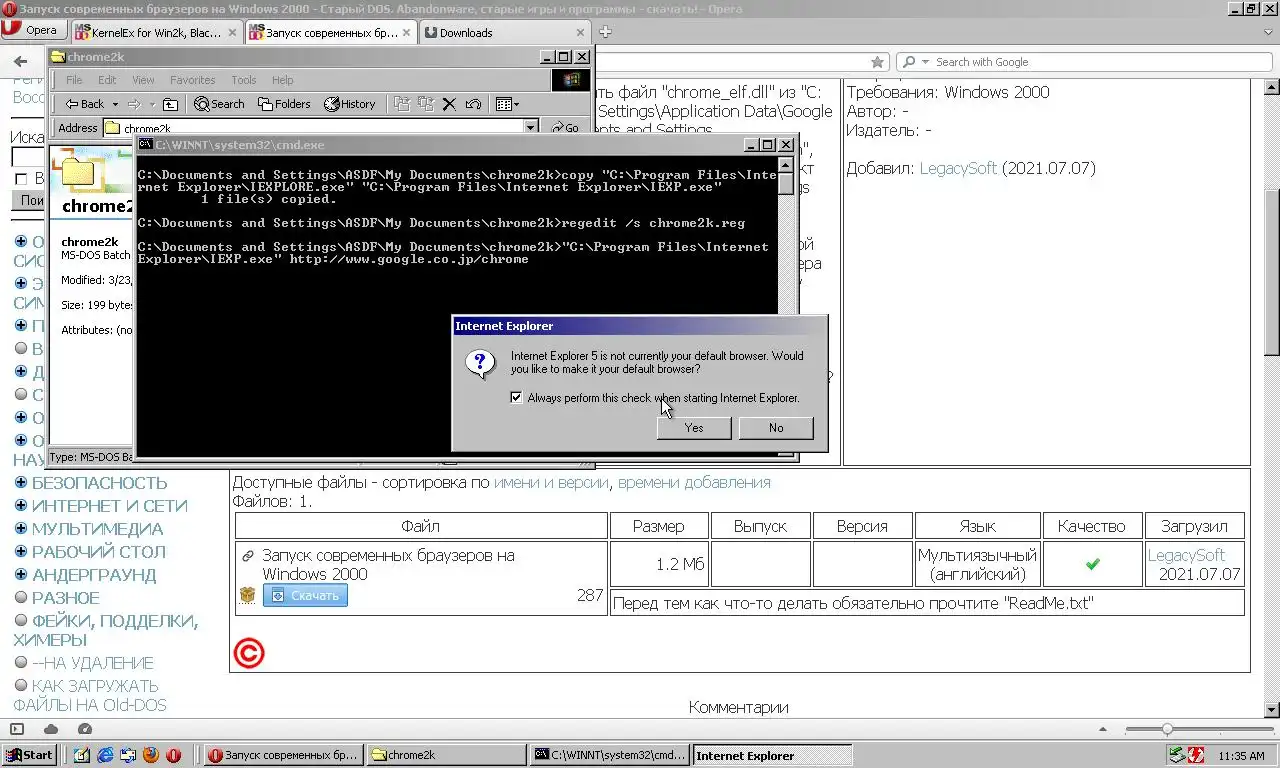1280x768 pixels.
Task: Click the LegacySoft uploader link in table
Action: point(1186,555)
